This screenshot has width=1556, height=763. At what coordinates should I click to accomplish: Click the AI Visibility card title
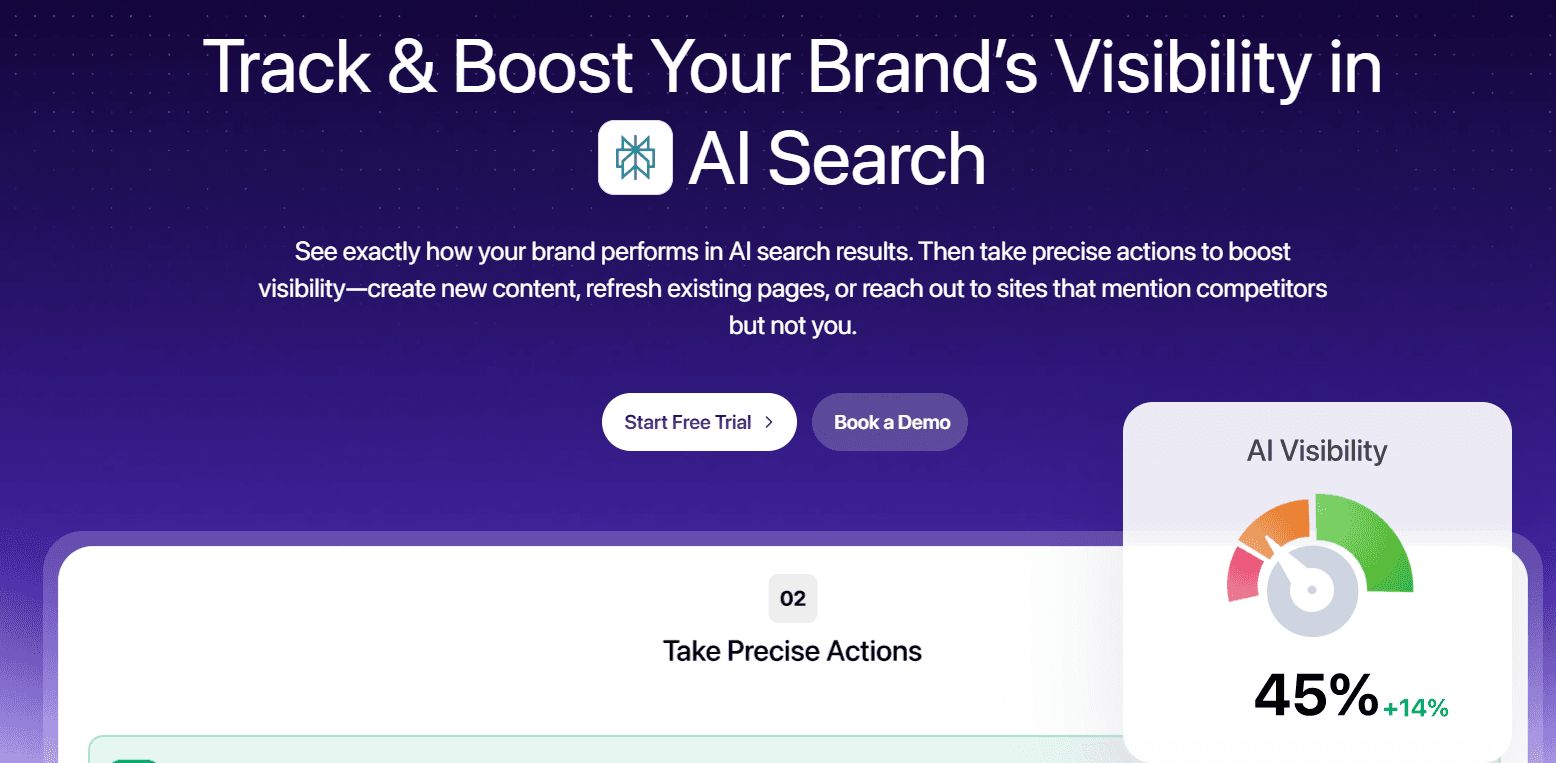(x=1317, y=451)
